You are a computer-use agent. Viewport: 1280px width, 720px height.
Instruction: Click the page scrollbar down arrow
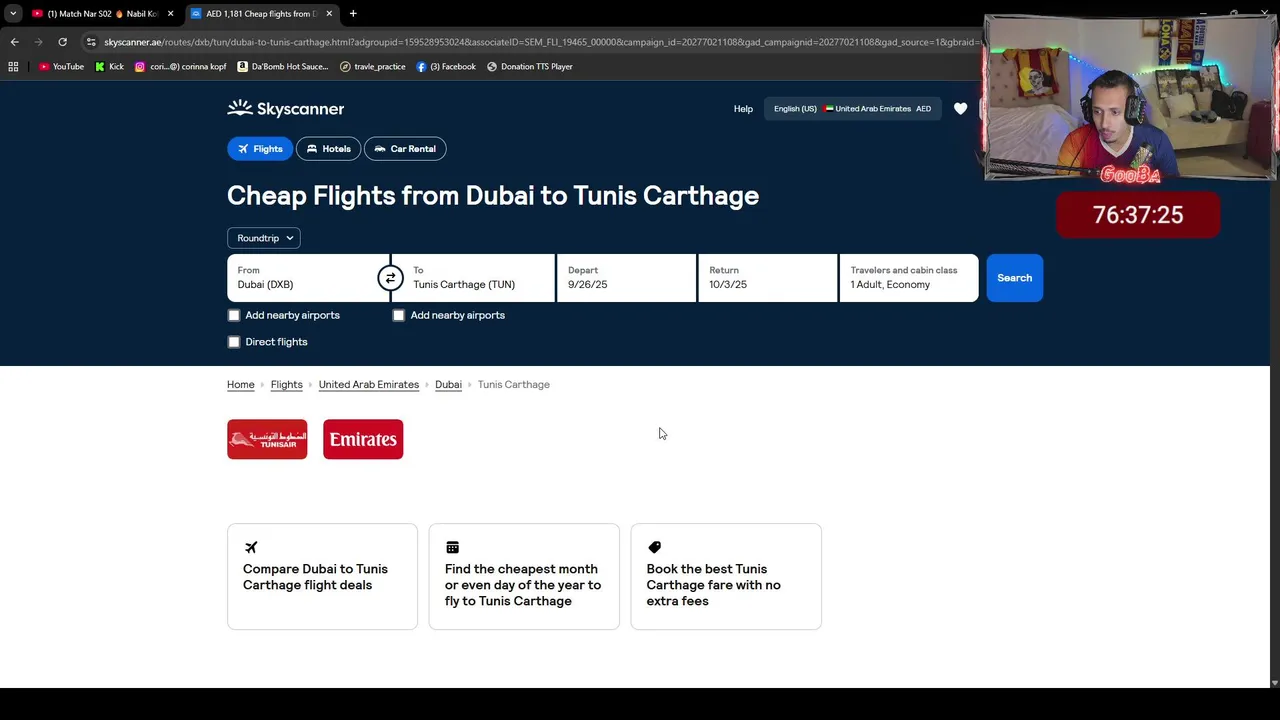(1274, 682)
